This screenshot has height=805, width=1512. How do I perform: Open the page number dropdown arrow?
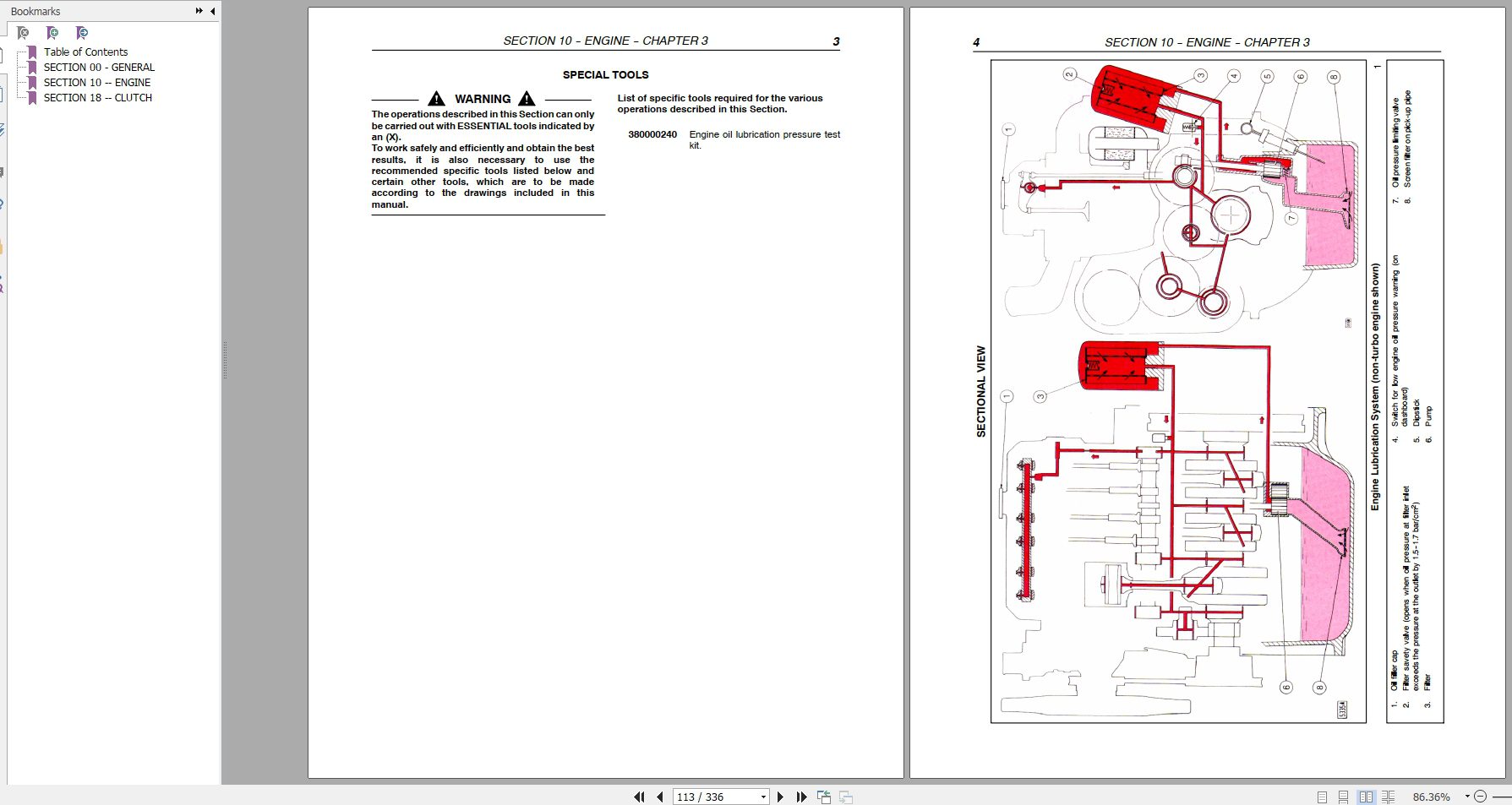point(763,797)
